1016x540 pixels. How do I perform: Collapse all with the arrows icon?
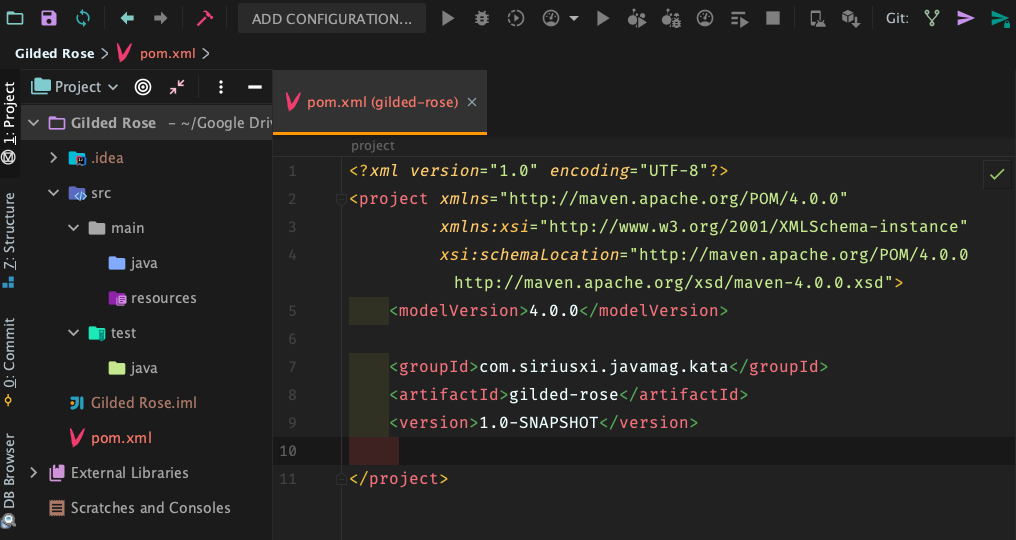177,87
